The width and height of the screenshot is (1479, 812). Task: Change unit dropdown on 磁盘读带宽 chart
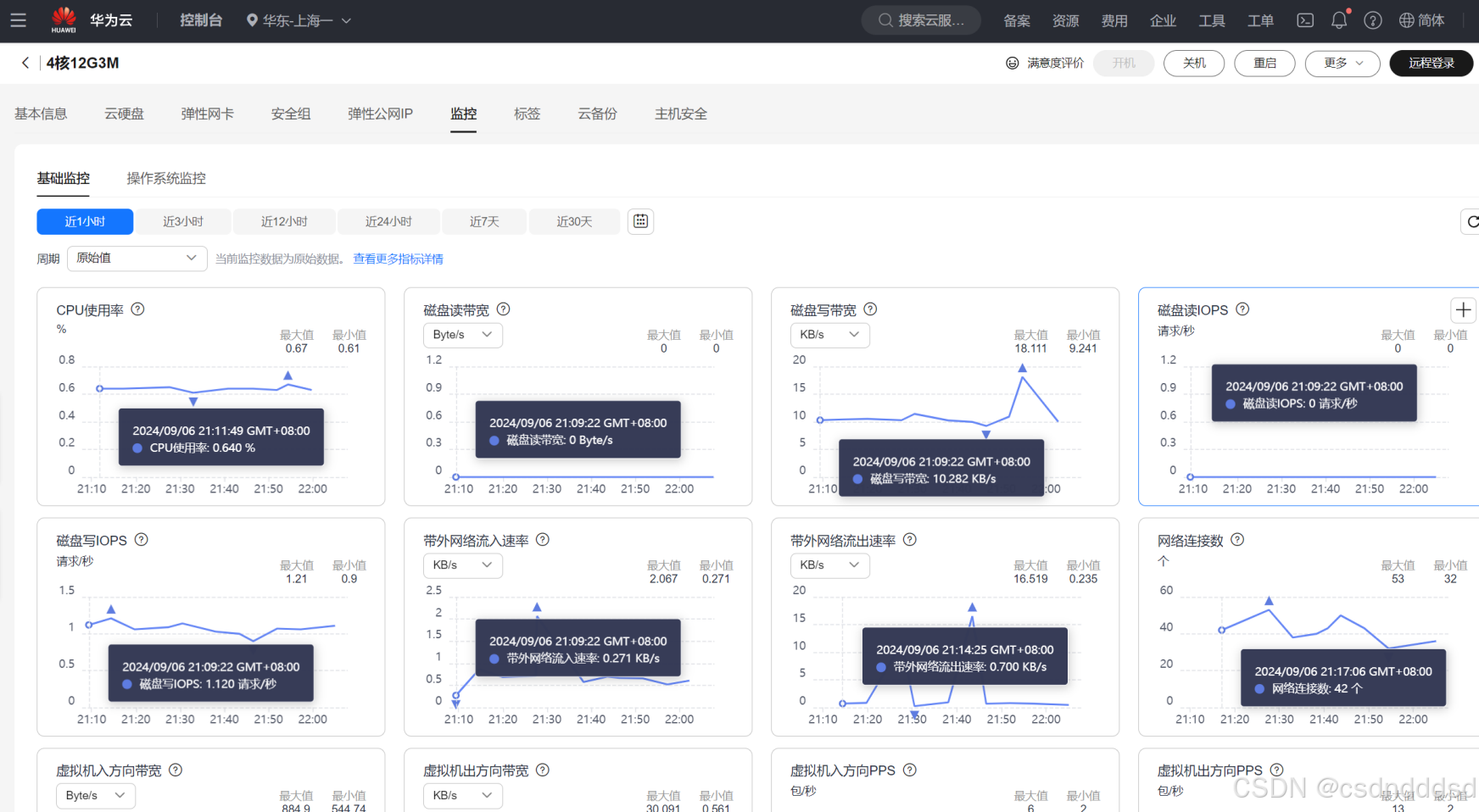coord(463,335)
